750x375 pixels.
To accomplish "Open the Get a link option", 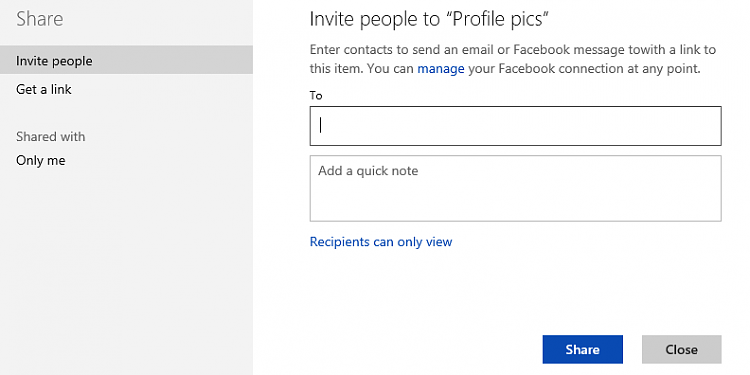I will pos(44,89).
